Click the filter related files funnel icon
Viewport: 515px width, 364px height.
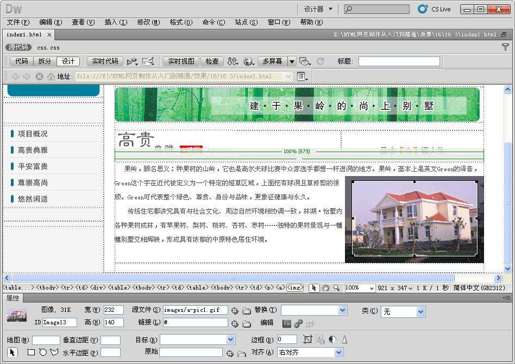[506, 47]
